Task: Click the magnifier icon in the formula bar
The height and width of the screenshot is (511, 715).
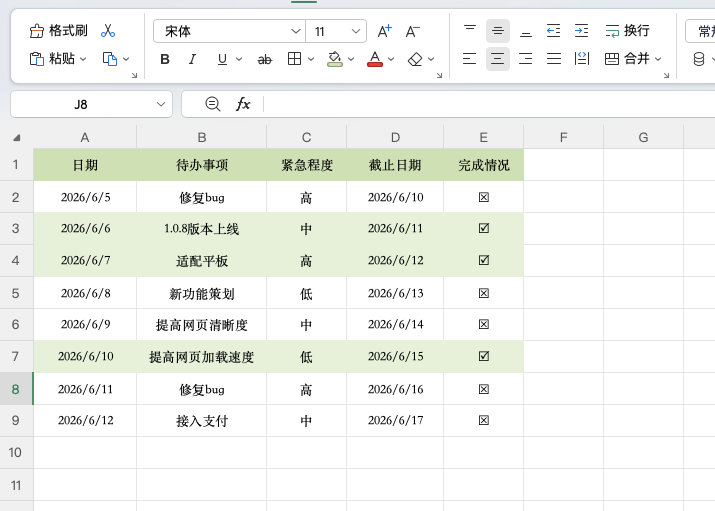Action: click(x=212, y=104)
